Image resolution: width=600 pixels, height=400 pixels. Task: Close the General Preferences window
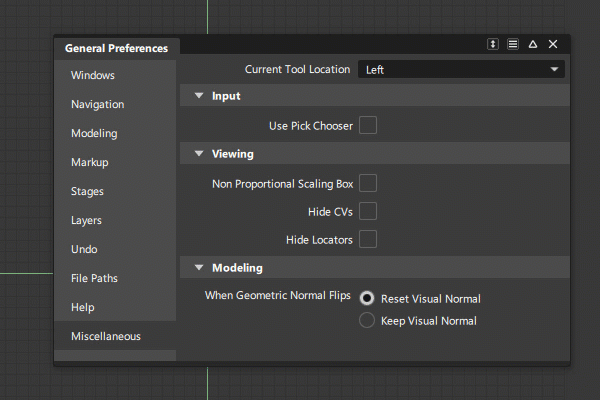click(x=553, y=45)
